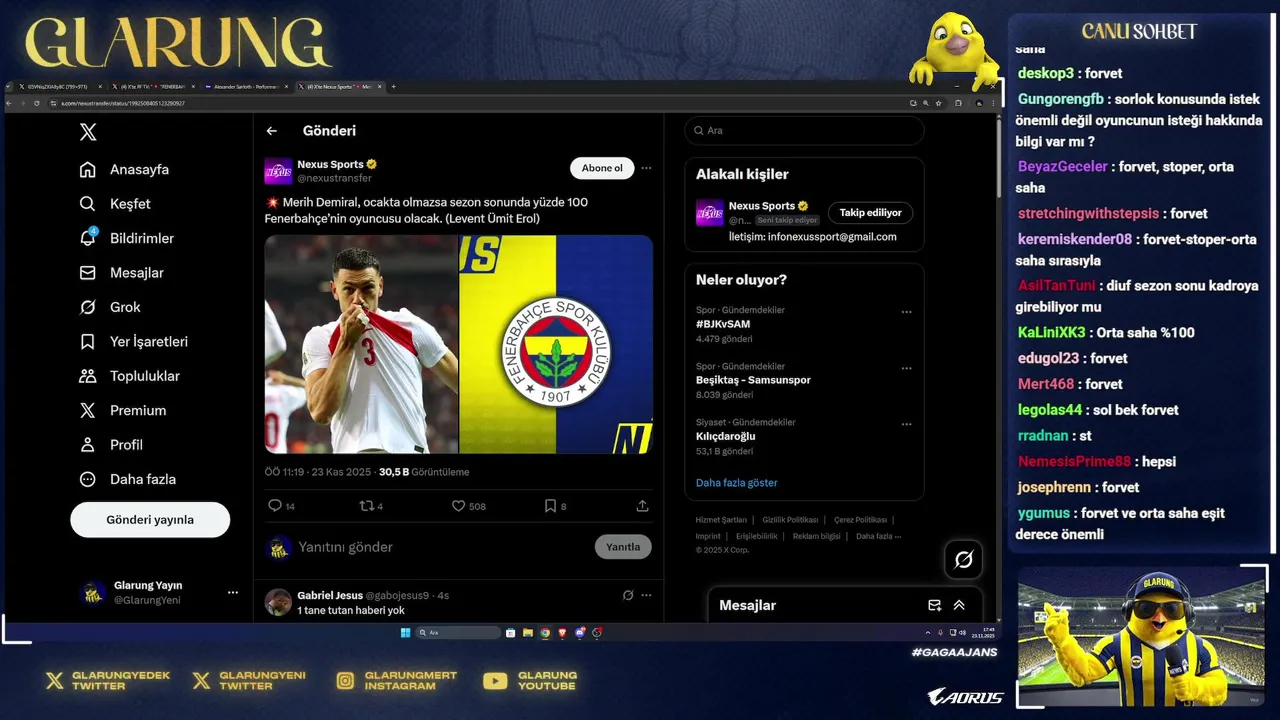The height and width of the screenshot is (720, 1280).
Task: Open options for #BJKvSAM trend
Action: [906, 312]
